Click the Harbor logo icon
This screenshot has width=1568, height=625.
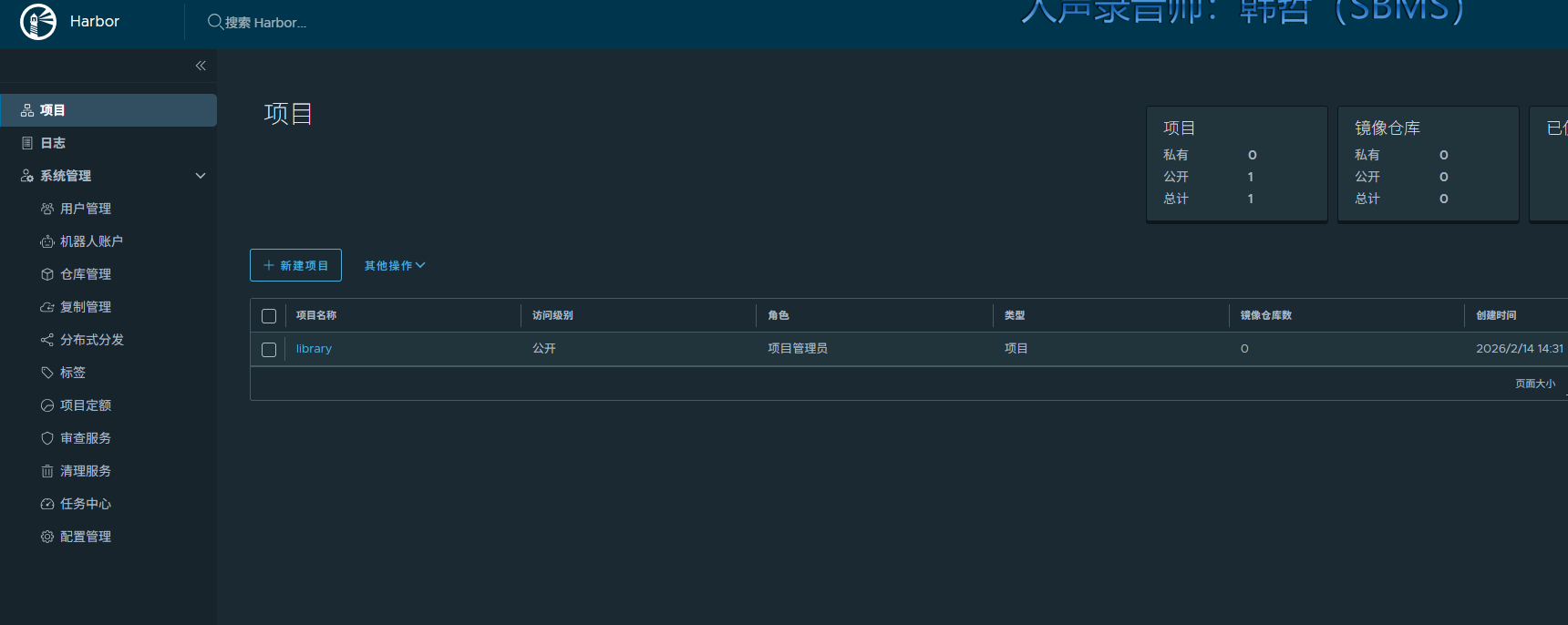click(x=38, y=22)
